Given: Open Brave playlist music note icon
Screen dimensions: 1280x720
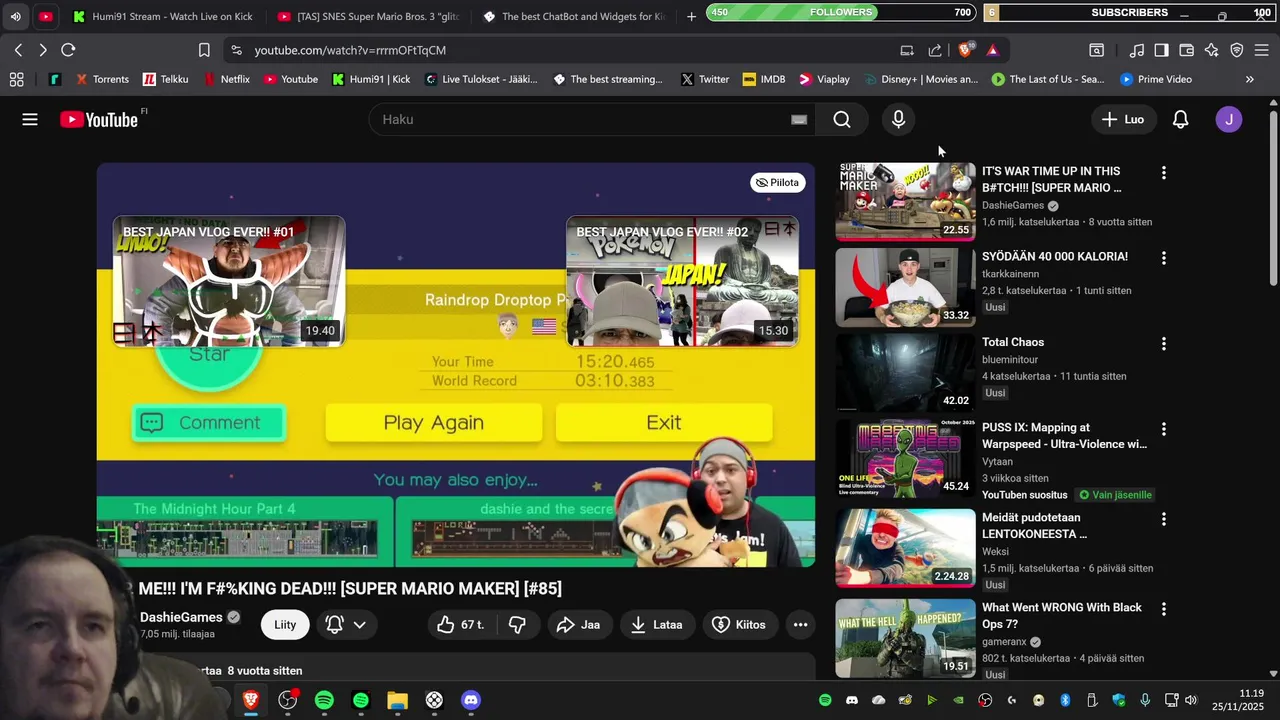Looking at the screenshot, I should point(1137,50).
